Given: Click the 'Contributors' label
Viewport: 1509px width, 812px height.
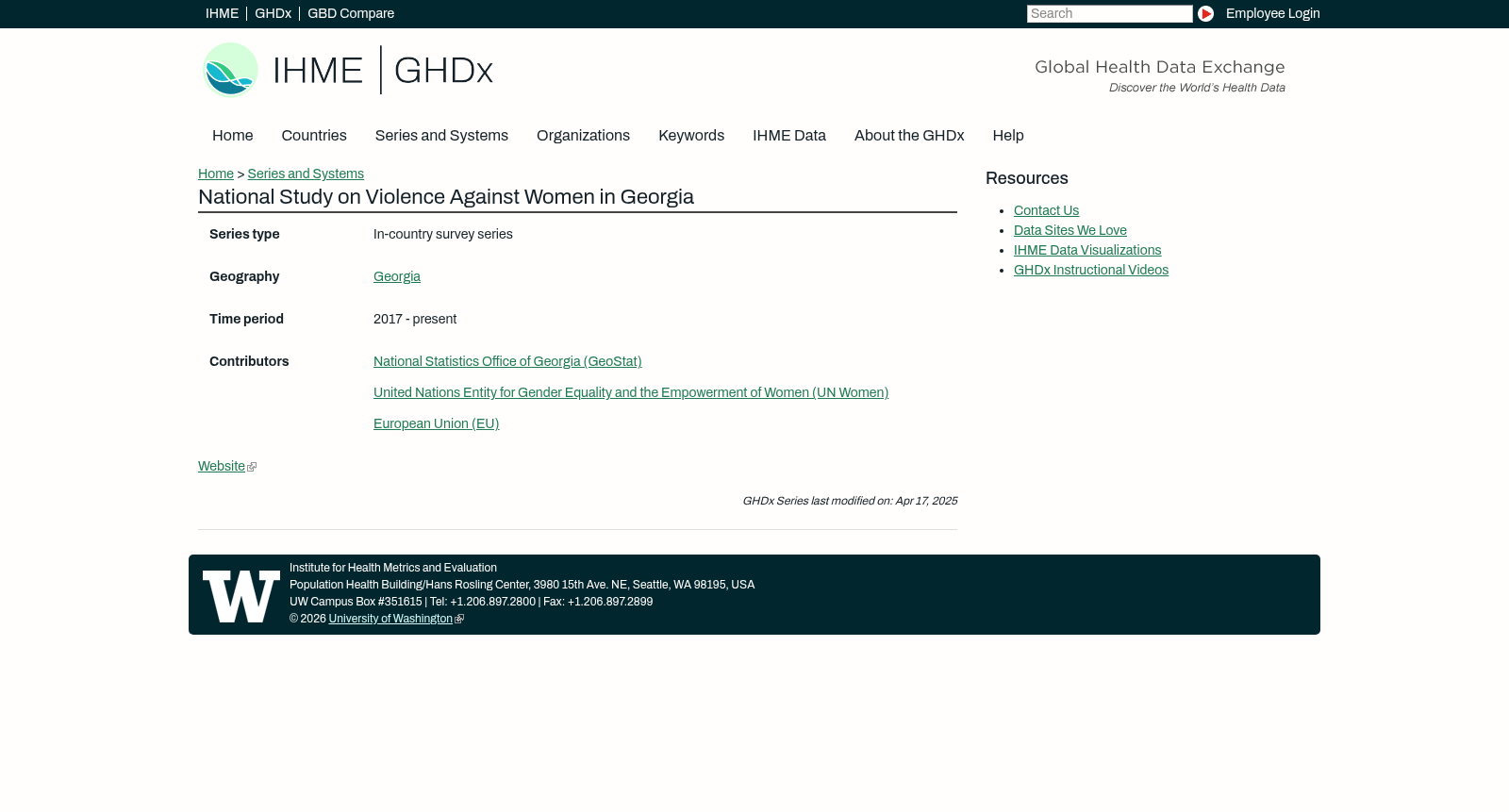Looking at the screenshot, I should click(x=249, y=362).
